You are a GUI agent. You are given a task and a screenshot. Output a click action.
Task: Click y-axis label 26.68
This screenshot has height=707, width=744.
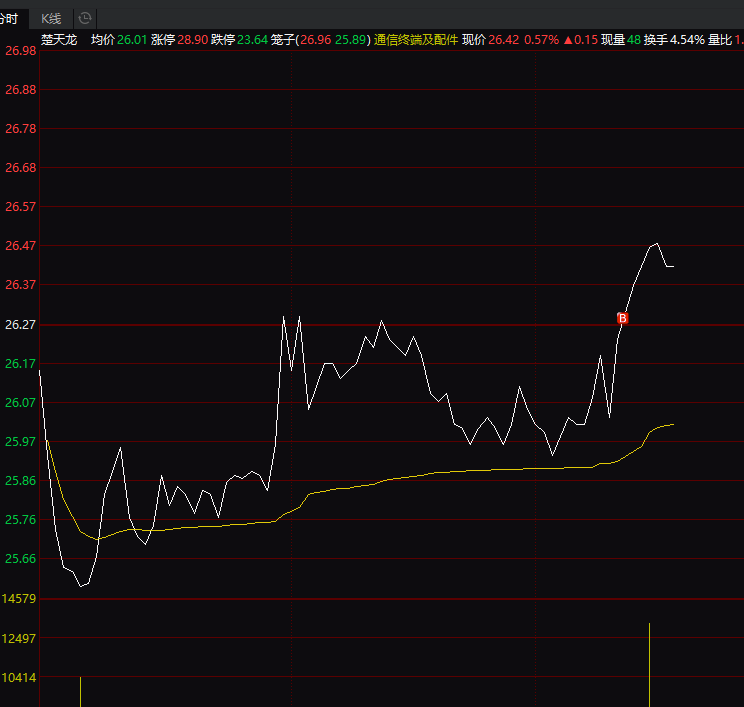(20, 167)
